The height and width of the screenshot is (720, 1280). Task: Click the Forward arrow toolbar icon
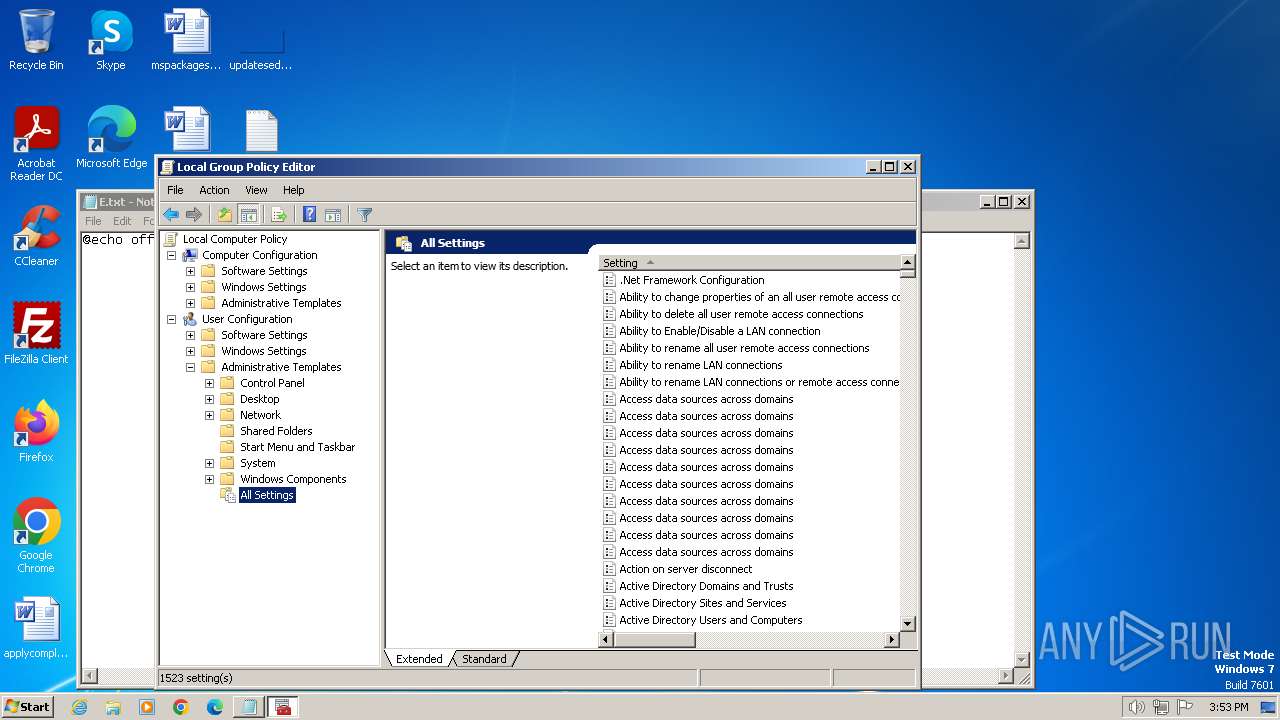click(194, 214)
